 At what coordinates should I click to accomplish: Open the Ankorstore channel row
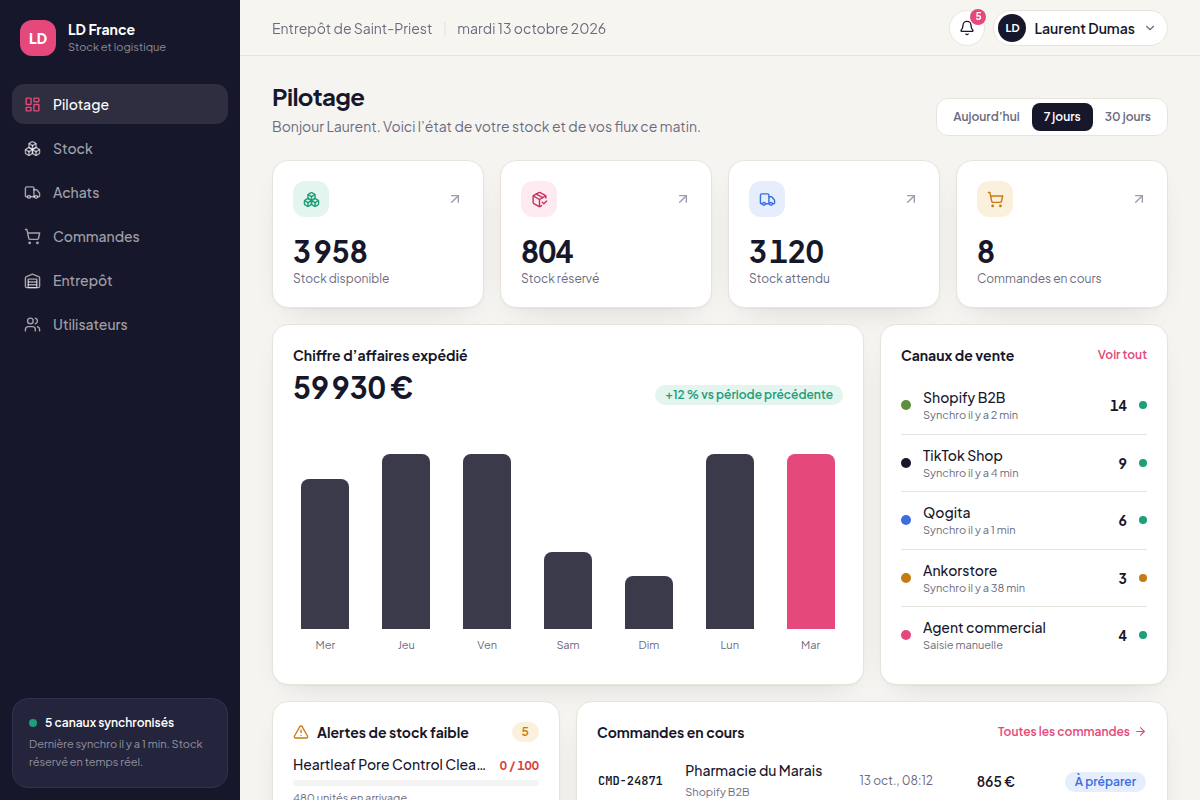point(1024,578)
